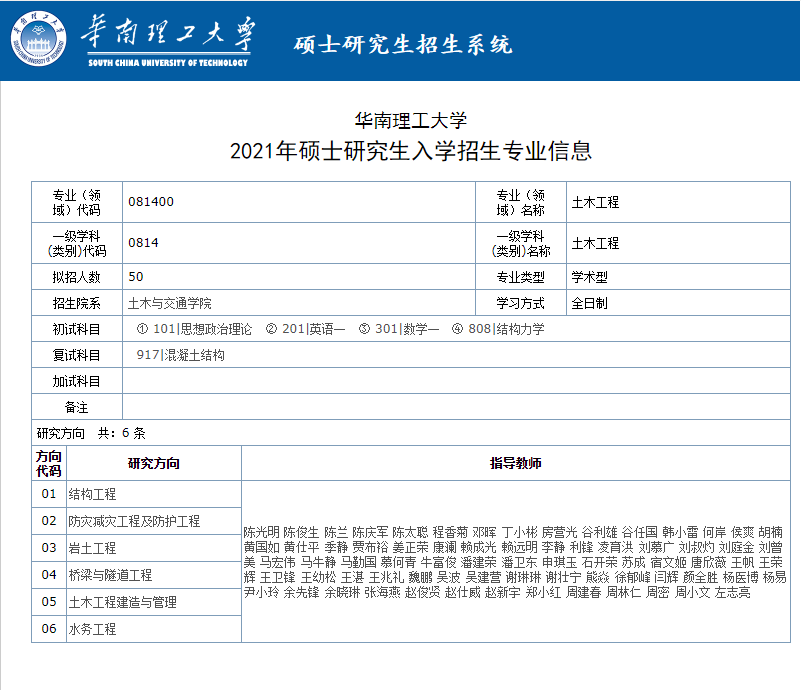This screenshot has height=690, width=801.
Task: Click the 方向代码 column header
Action: pos(49,463)
